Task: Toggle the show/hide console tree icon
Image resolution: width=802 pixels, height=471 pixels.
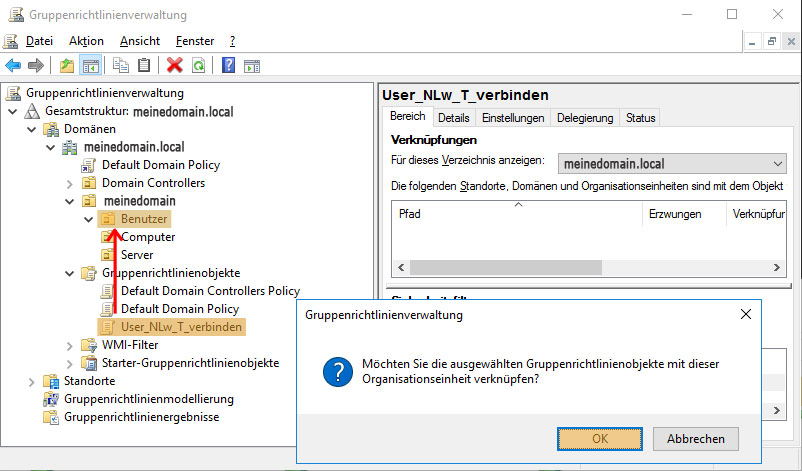Action: click(x=90, y=66)
